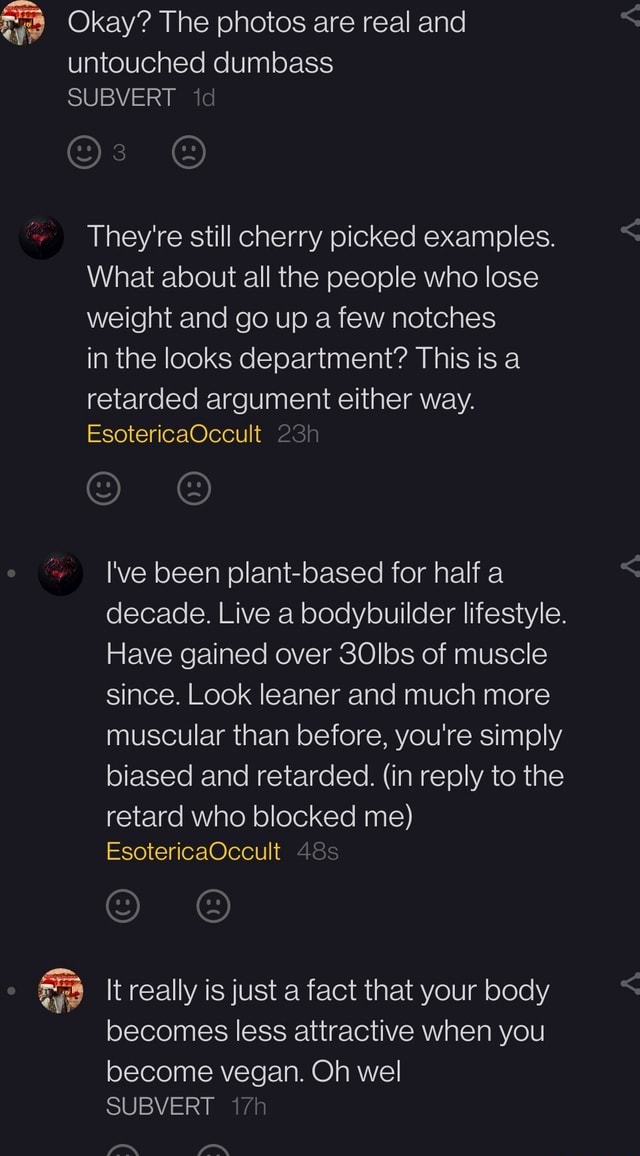Click avatar next to 'It really is just a fact'
The image size is (640, 1156).
tap(62, 990)
